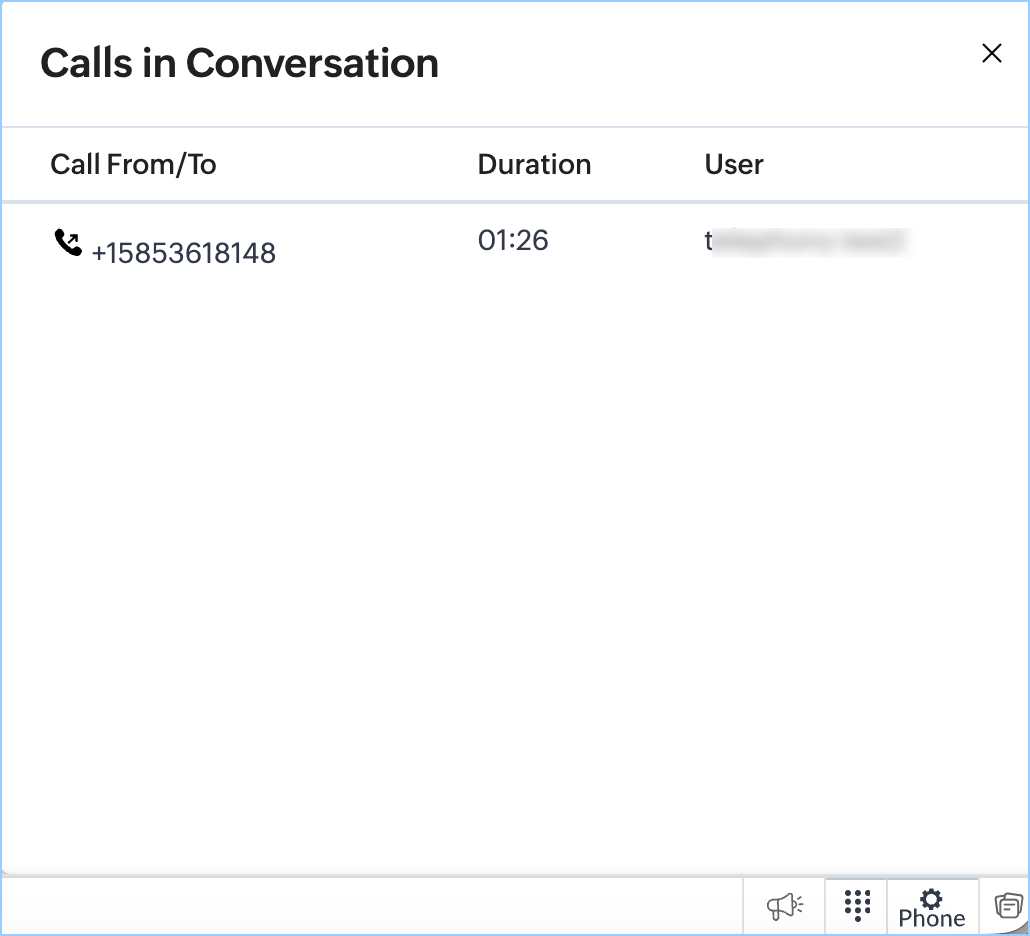The height and width of the screenshot is (936, 1030).
Task: Click the call handset icon beside the number
Action: coord(68,243)
